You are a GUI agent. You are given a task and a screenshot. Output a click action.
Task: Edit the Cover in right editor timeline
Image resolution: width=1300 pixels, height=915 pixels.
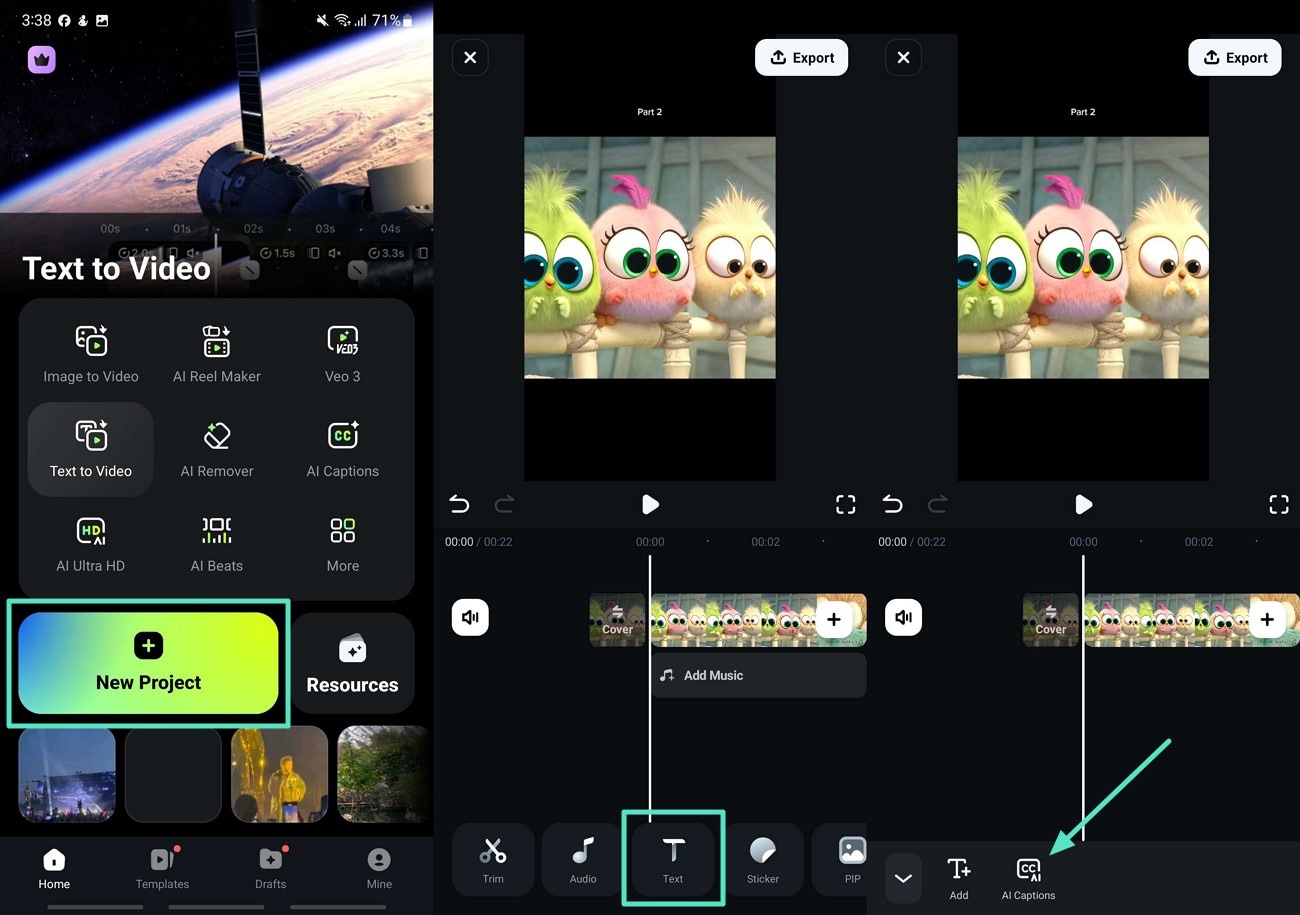[x=1050, y=620]
